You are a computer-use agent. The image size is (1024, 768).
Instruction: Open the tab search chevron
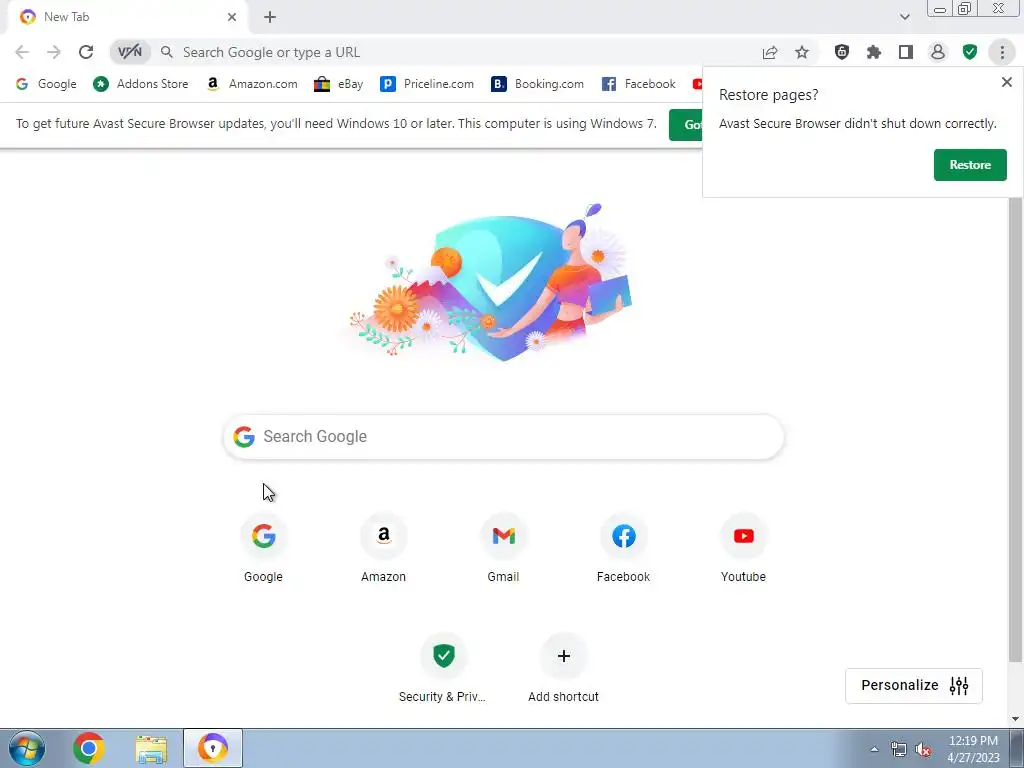[904, 17]
